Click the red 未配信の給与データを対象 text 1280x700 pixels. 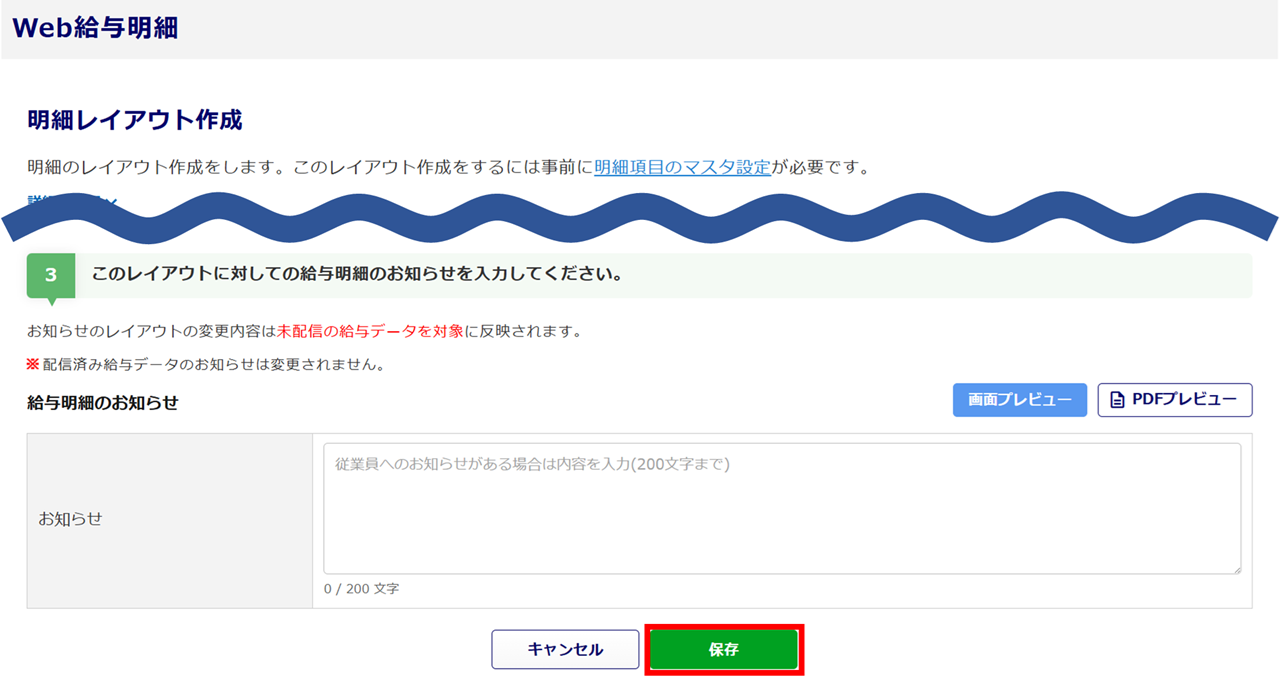(x=370, y=331)
